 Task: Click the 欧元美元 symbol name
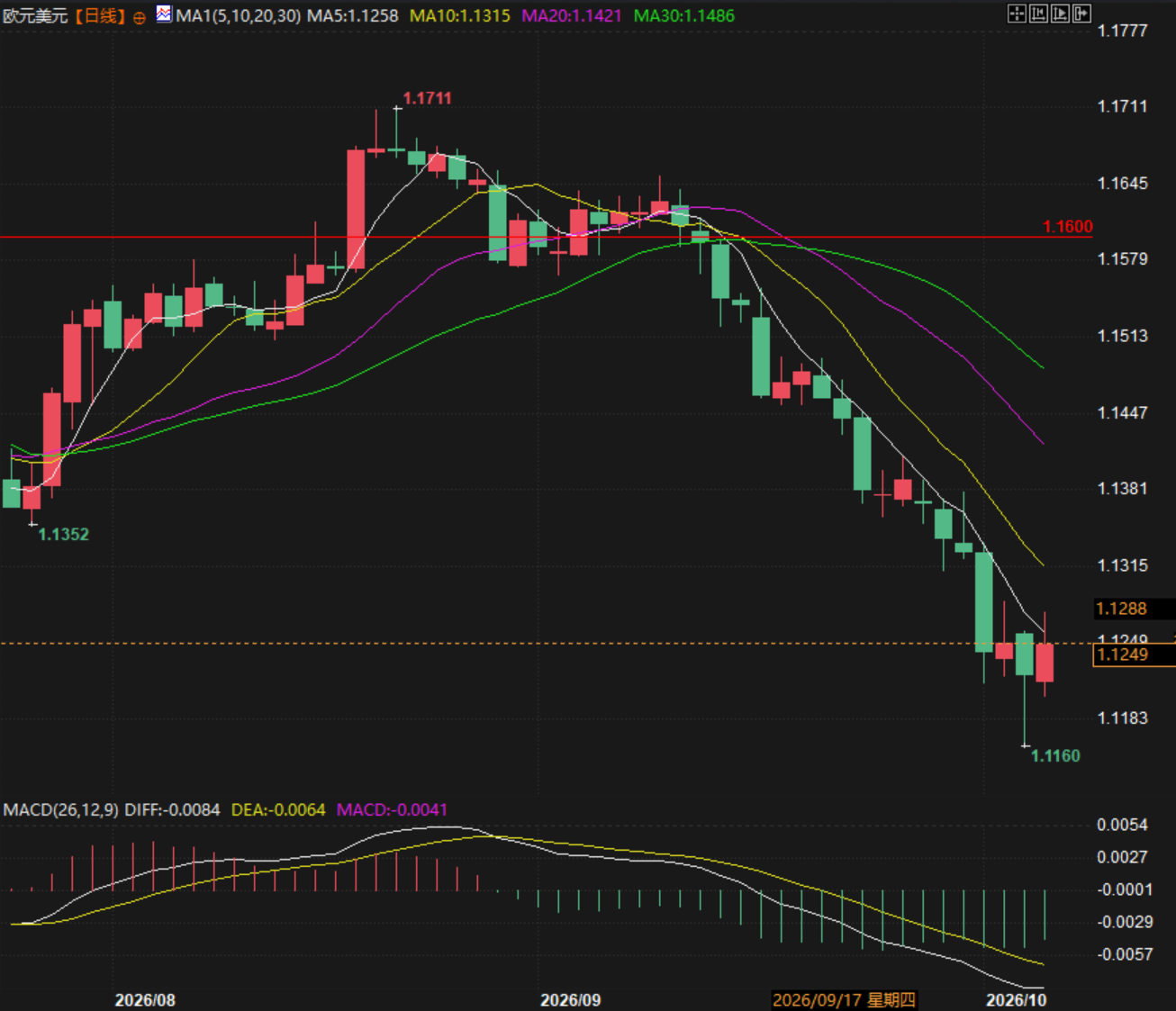35,16
